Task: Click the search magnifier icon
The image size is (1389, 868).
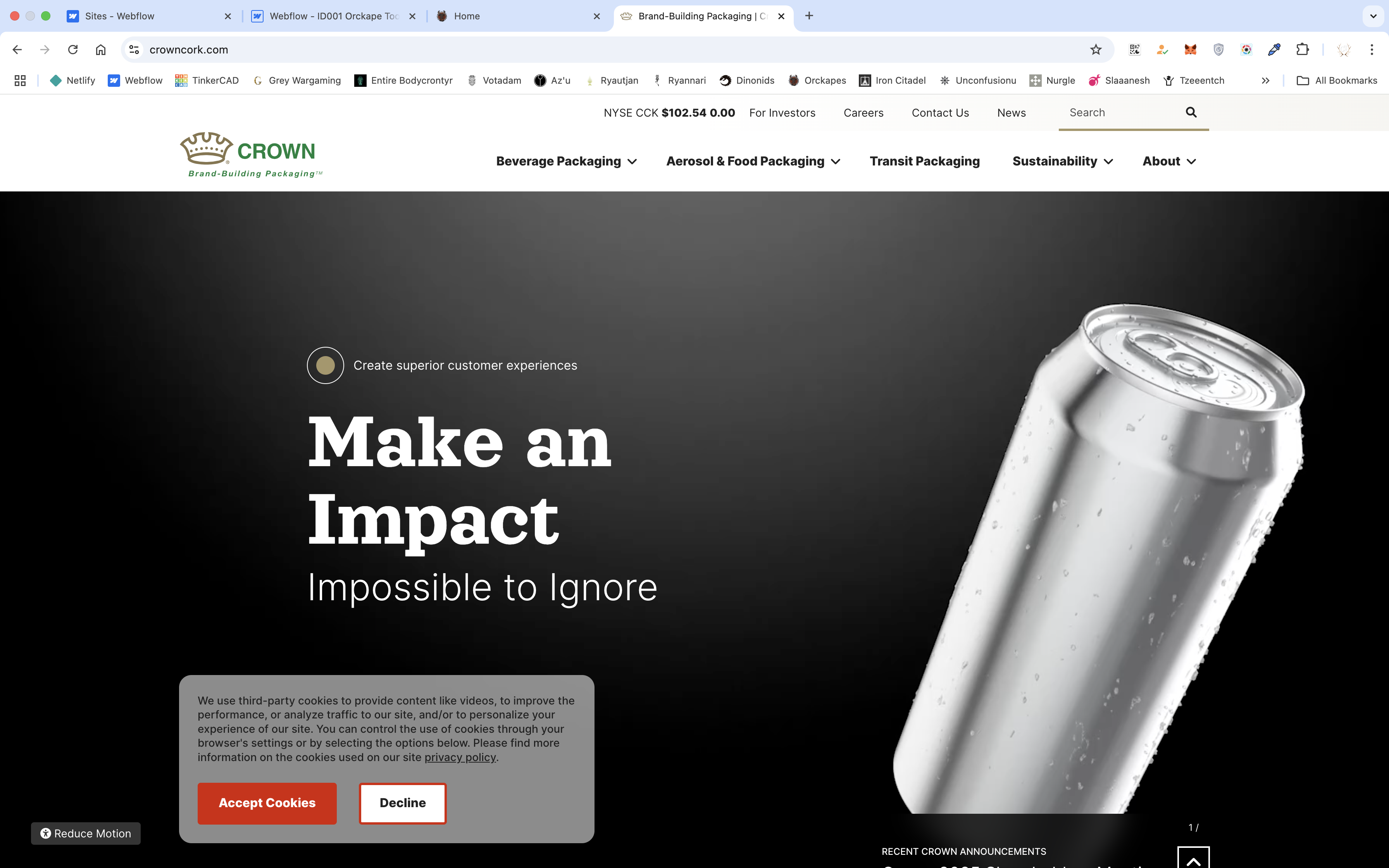Action: [x=1191, y=112]
